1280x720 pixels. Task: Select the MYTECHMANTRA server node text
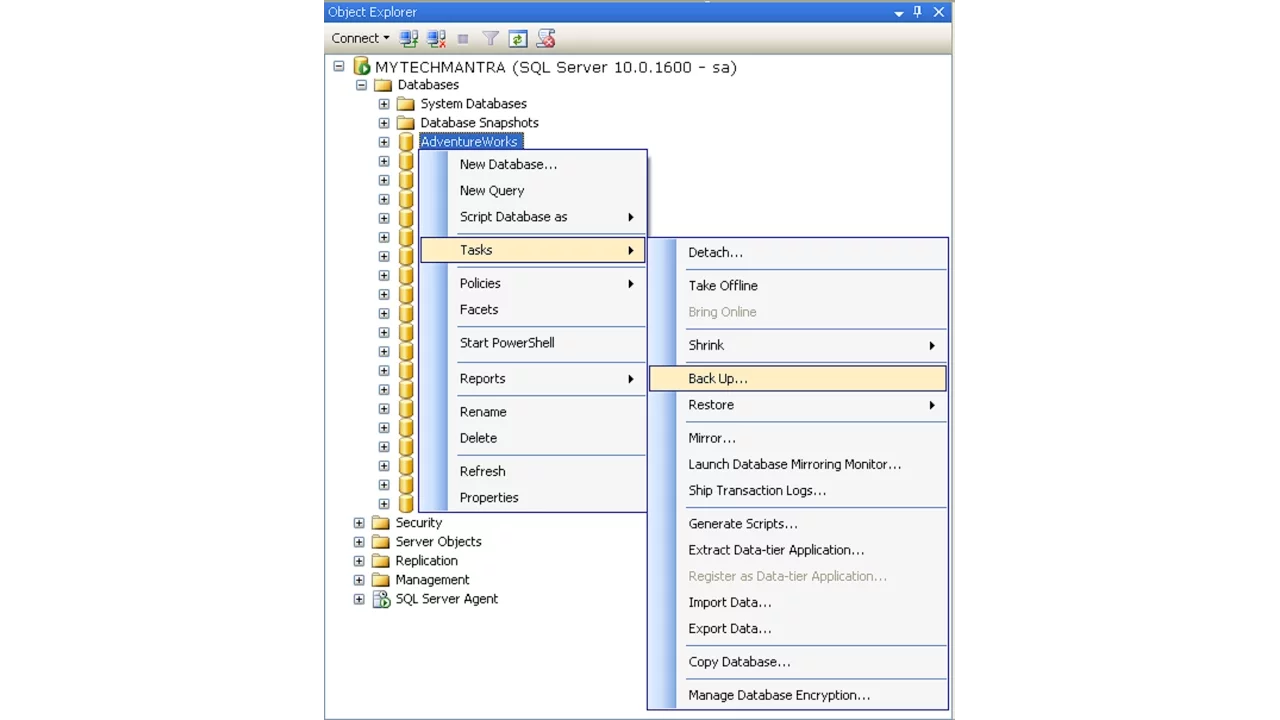556,67
